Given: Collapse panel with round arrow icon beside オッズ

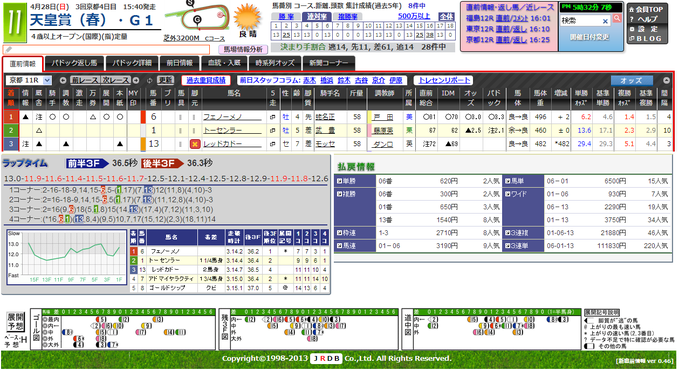Looking at the screenshot, I should 666,80.
